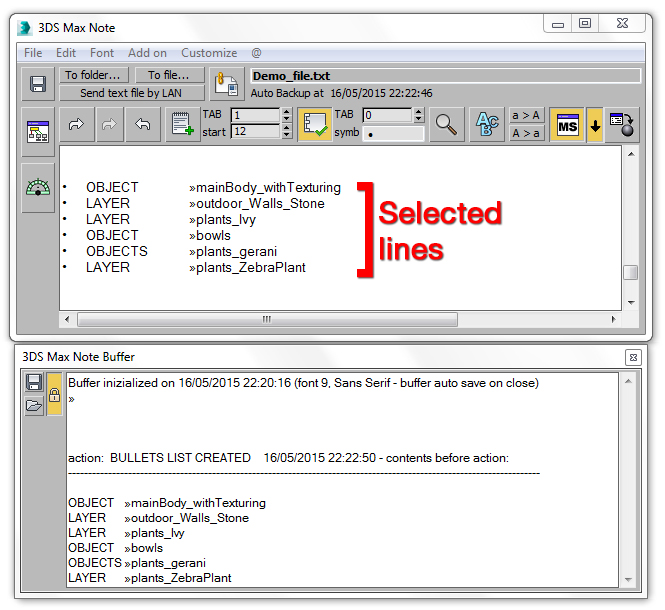665x610 pixels.
Task: Click Buffer window scroll up arrow
Action: pos(629,381)
